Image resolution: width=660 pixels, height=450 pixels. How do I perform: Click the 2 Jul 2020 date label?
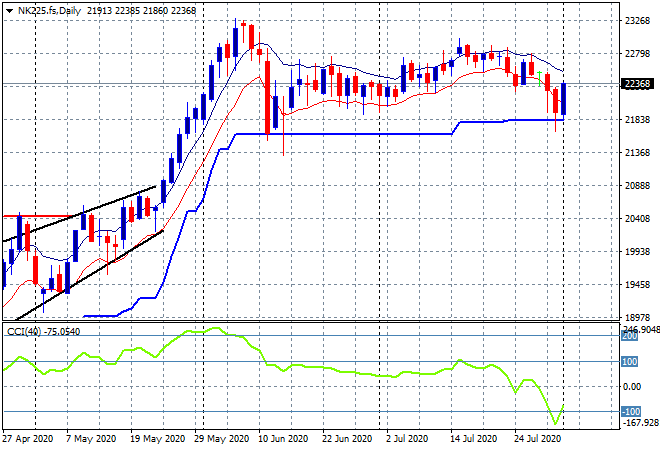coord(407,439)
